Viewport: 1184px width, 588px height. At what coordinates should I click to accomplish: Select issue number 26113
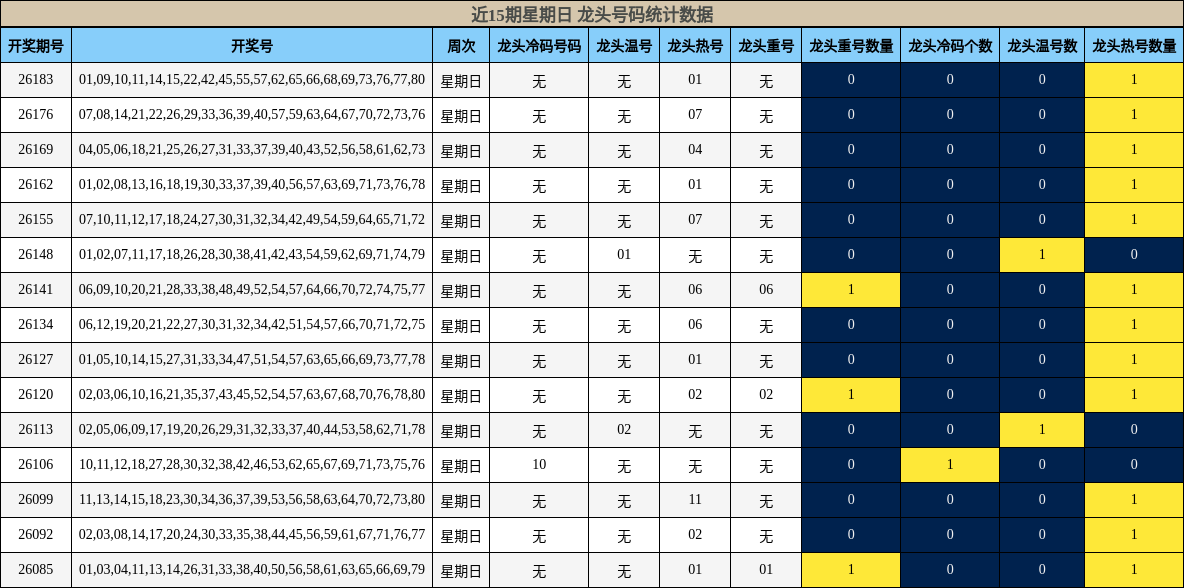point(35,430)
